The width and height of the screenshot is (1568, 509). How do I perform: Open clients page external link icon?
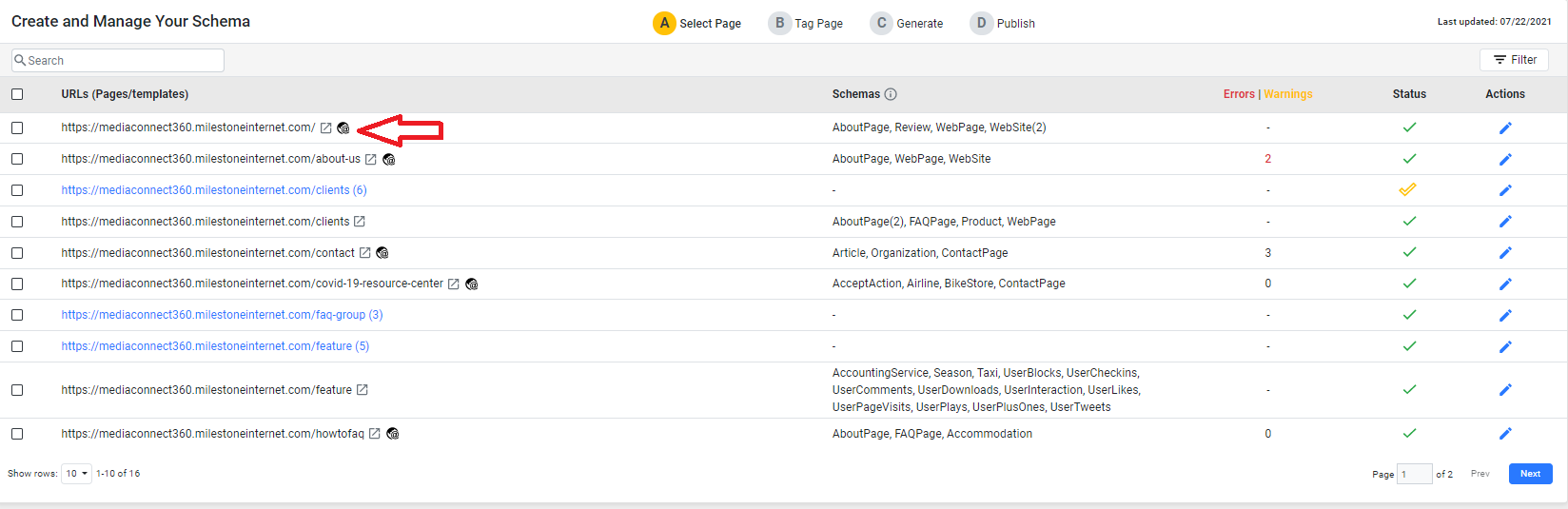click(360, 222)
